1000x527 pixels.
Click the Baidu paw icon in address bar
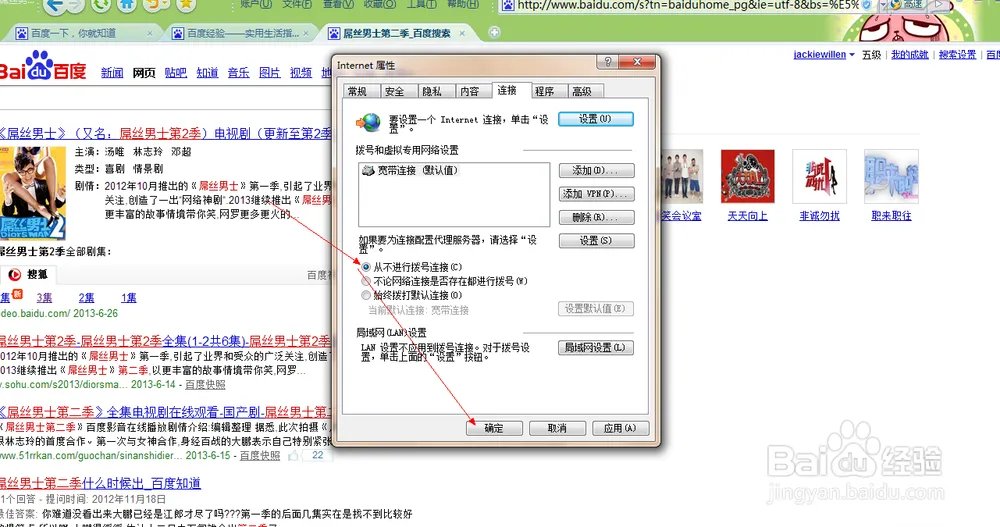point(508,5)
